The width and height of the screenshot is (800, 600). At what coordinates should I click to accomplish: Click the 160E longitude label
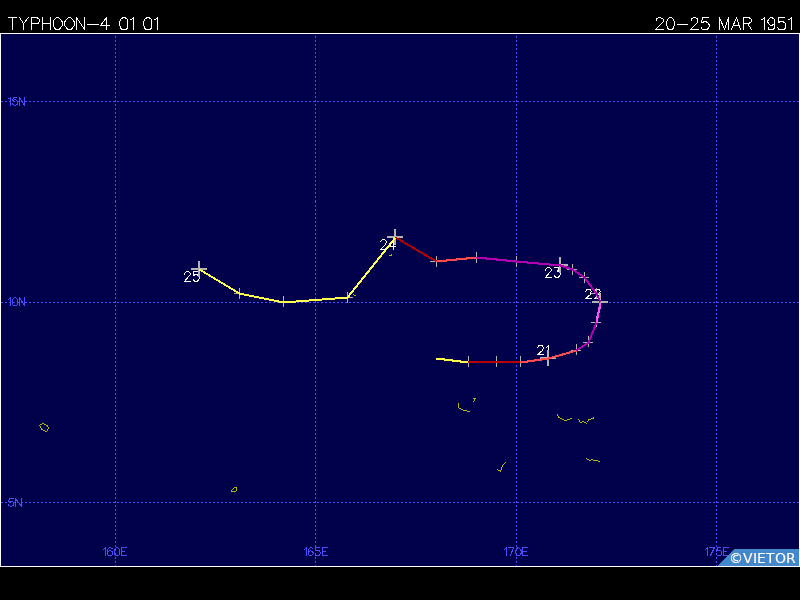[115, 552]
